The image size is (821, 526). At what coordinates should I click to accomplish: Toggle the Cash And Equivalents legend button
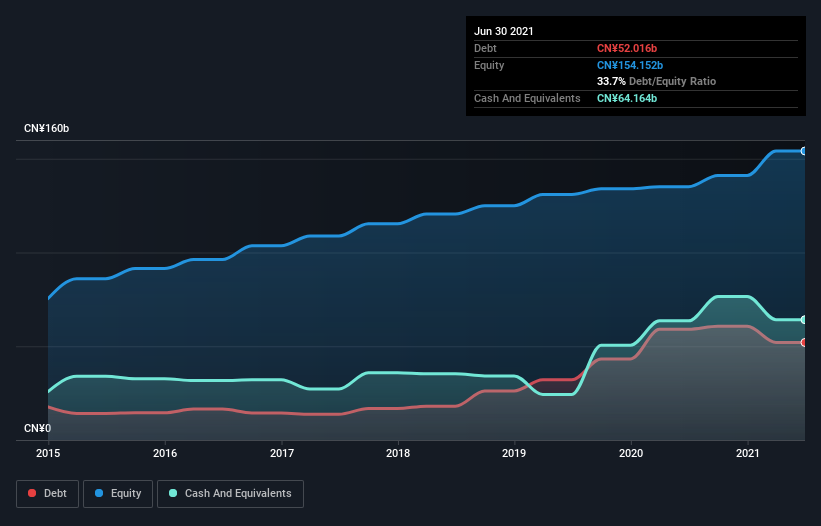point(230,494)
